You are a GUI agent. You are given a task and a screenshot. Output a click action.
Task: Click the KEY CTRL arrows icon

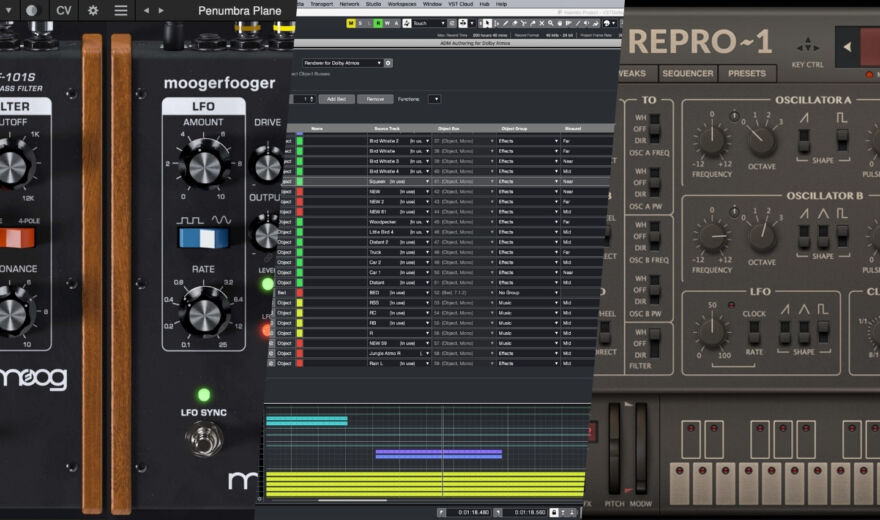(808, 46)
